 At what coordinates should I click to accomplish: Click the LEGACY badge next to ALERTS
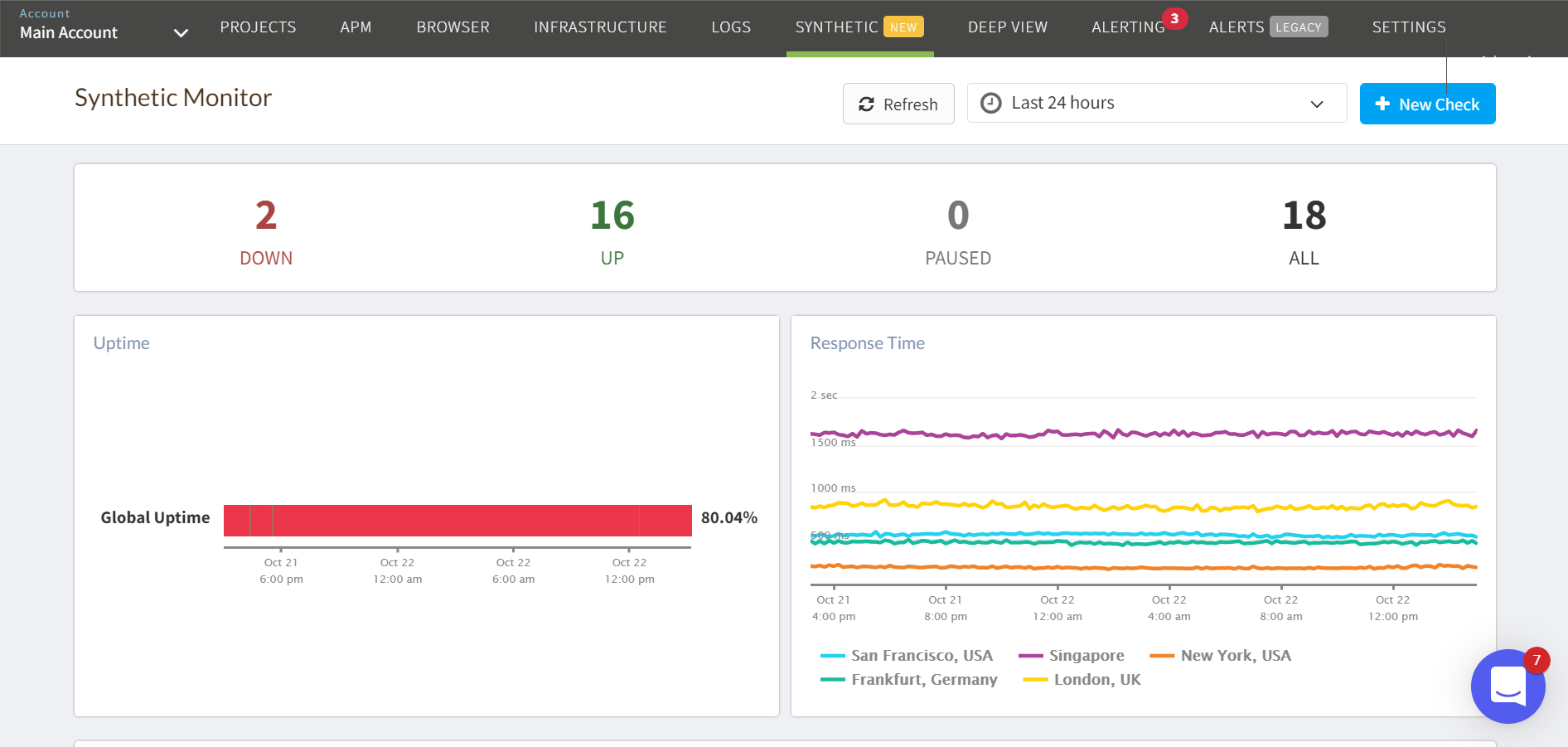(1298, 27)
